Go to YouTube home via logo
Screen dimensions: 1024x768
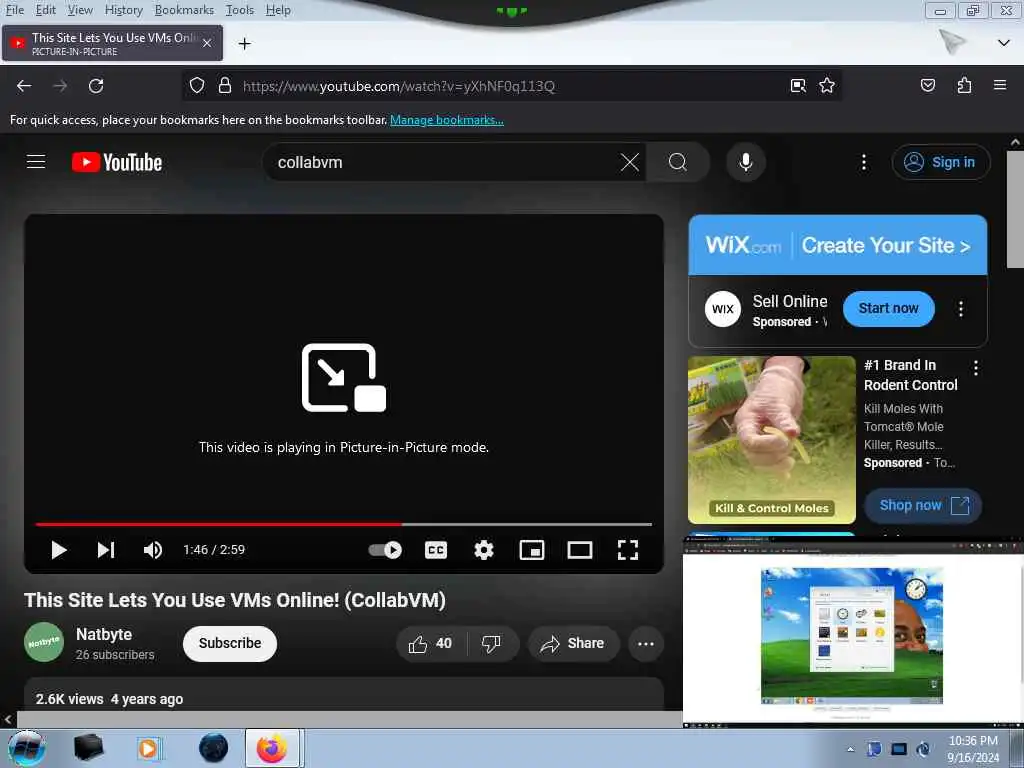[x=117, y=162]
